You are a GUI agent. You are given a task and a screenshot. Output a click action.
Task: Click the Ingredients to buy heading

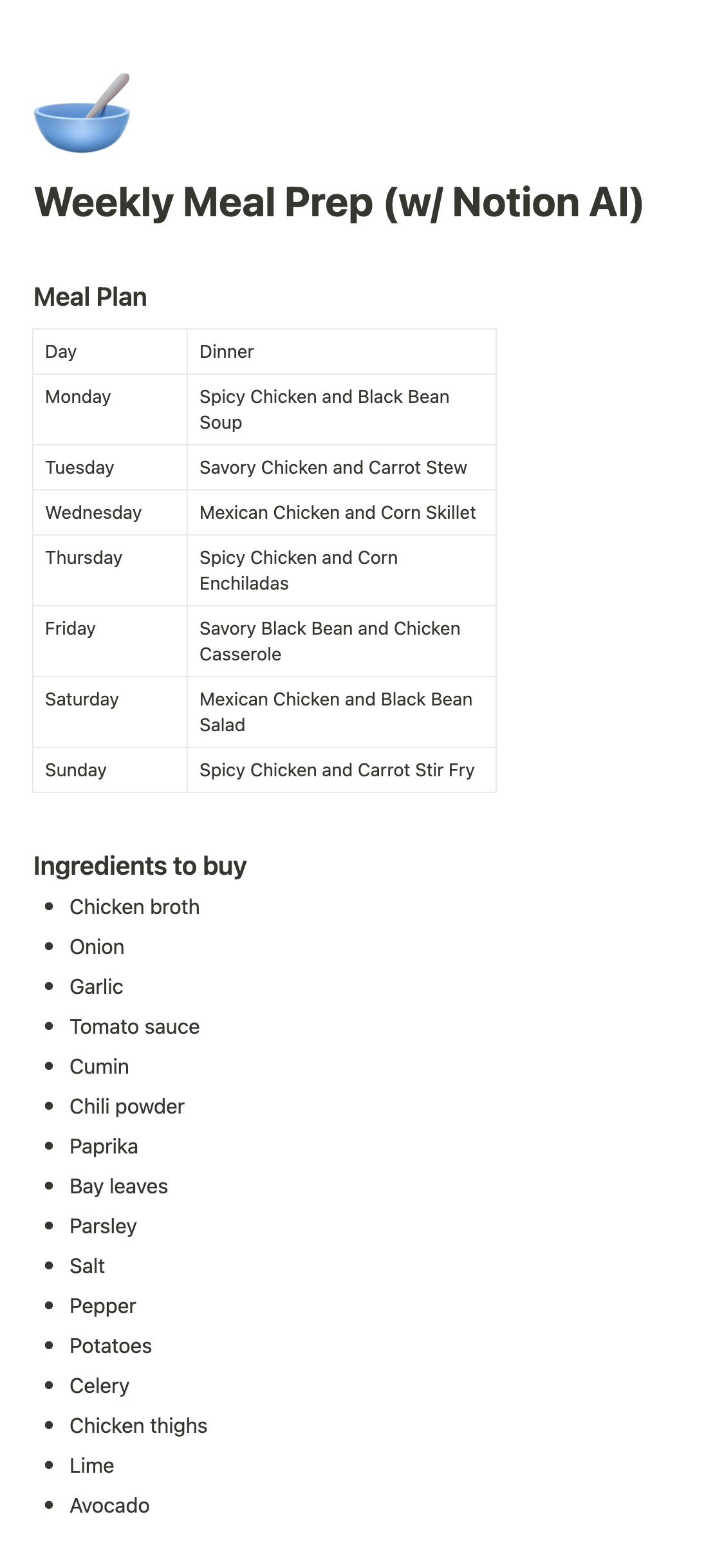[x=140, y=866]
